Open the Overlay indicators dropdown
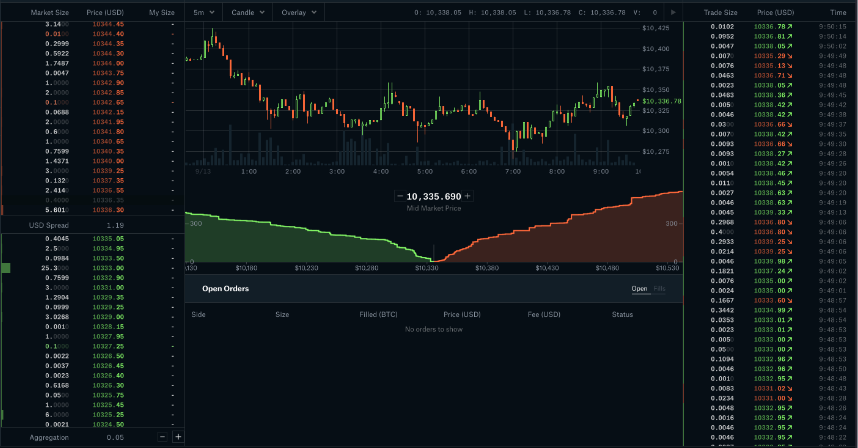The width and height of the screenshot is (858, 448). pyautogui.click(x=297, y=12)
